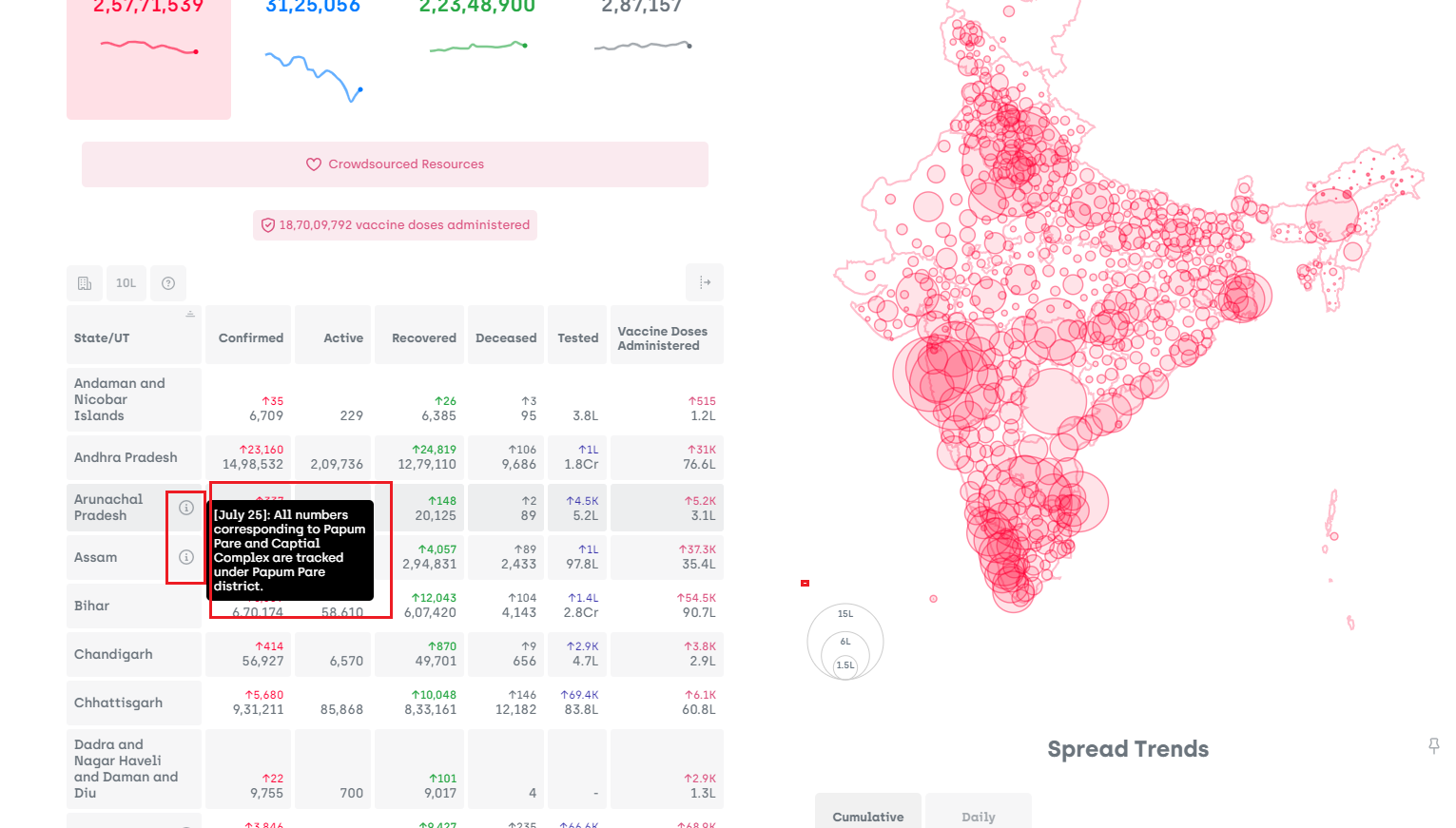Viewport: 1456px width, 828px height.
Task: Click the Papum Pare tooltip note
Action: (290, 550)
